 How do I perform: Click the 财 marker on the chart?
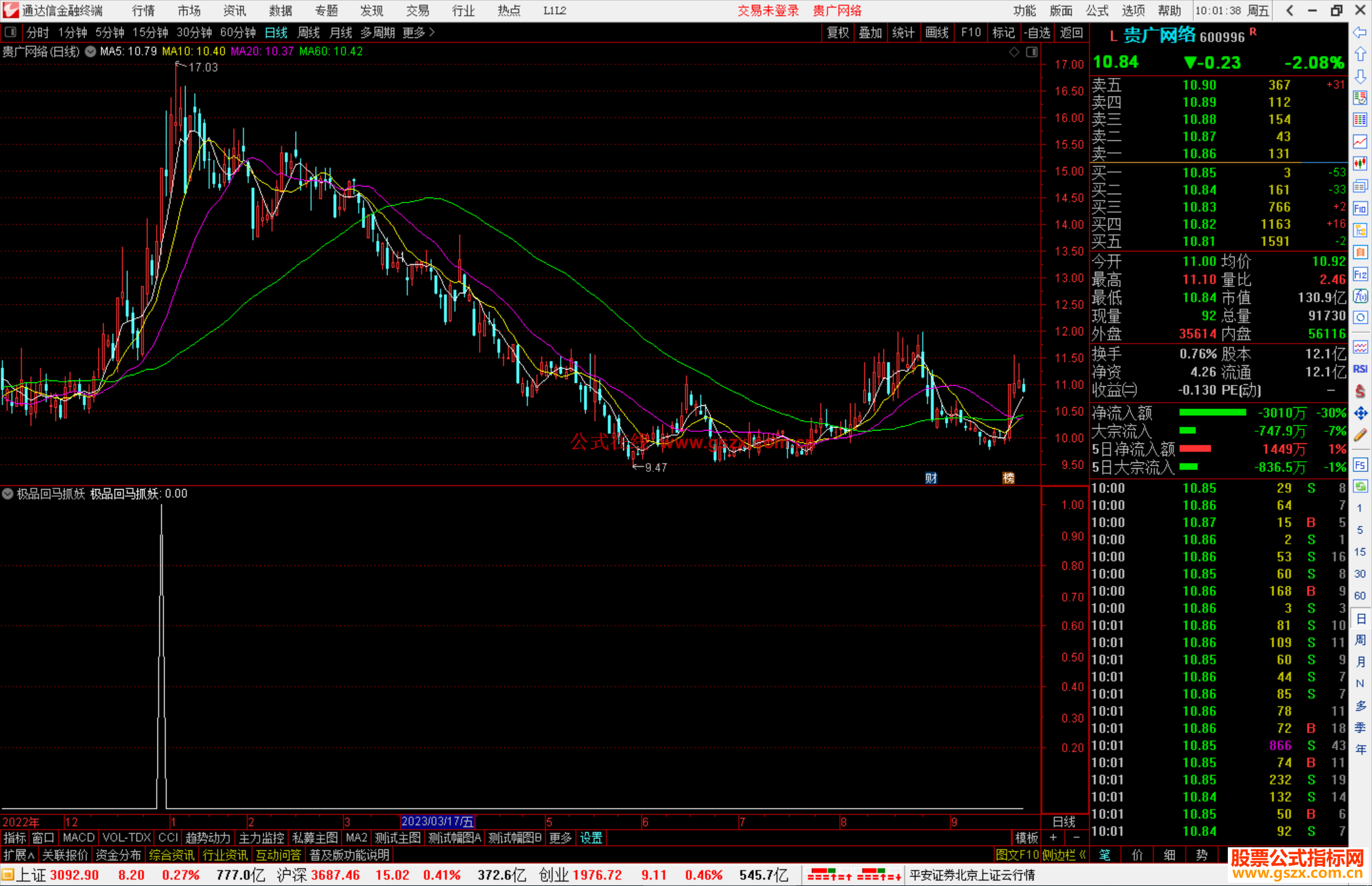click(x=931, y=478)
